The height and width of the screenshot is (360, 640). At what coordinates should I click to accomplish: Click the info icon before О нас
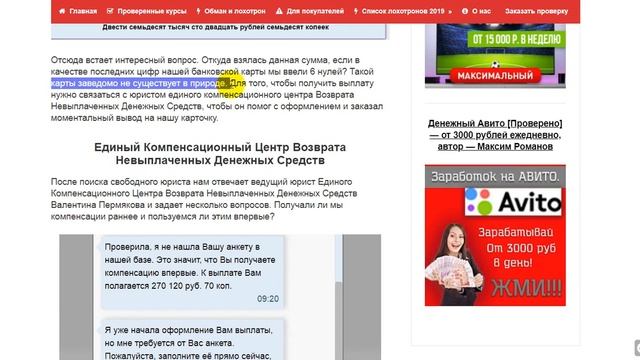[465, 11]
